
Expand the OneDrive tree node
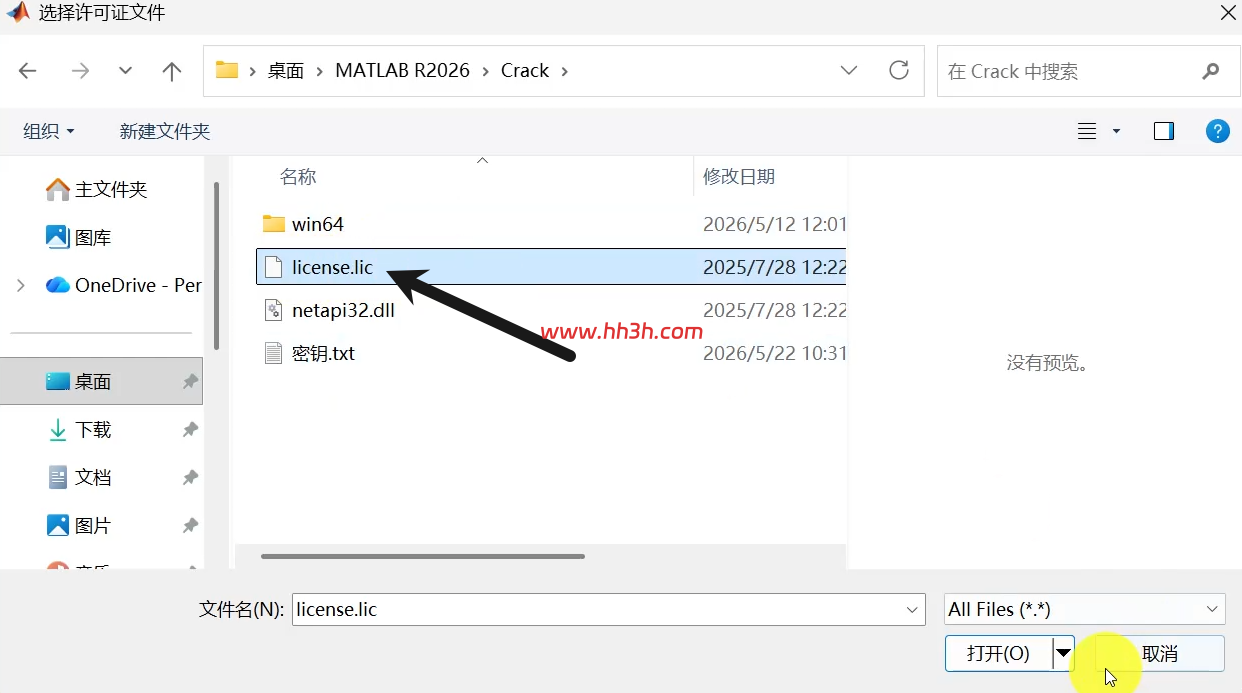[21, 285]
